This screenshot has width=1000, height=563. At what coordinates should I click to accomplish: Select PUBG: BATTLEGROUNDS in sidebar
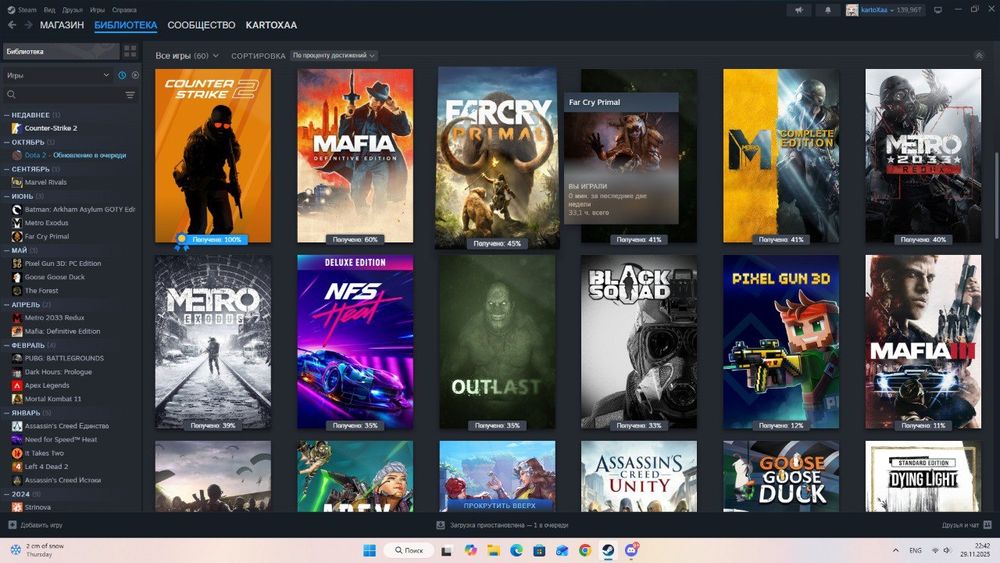(64, 358)
